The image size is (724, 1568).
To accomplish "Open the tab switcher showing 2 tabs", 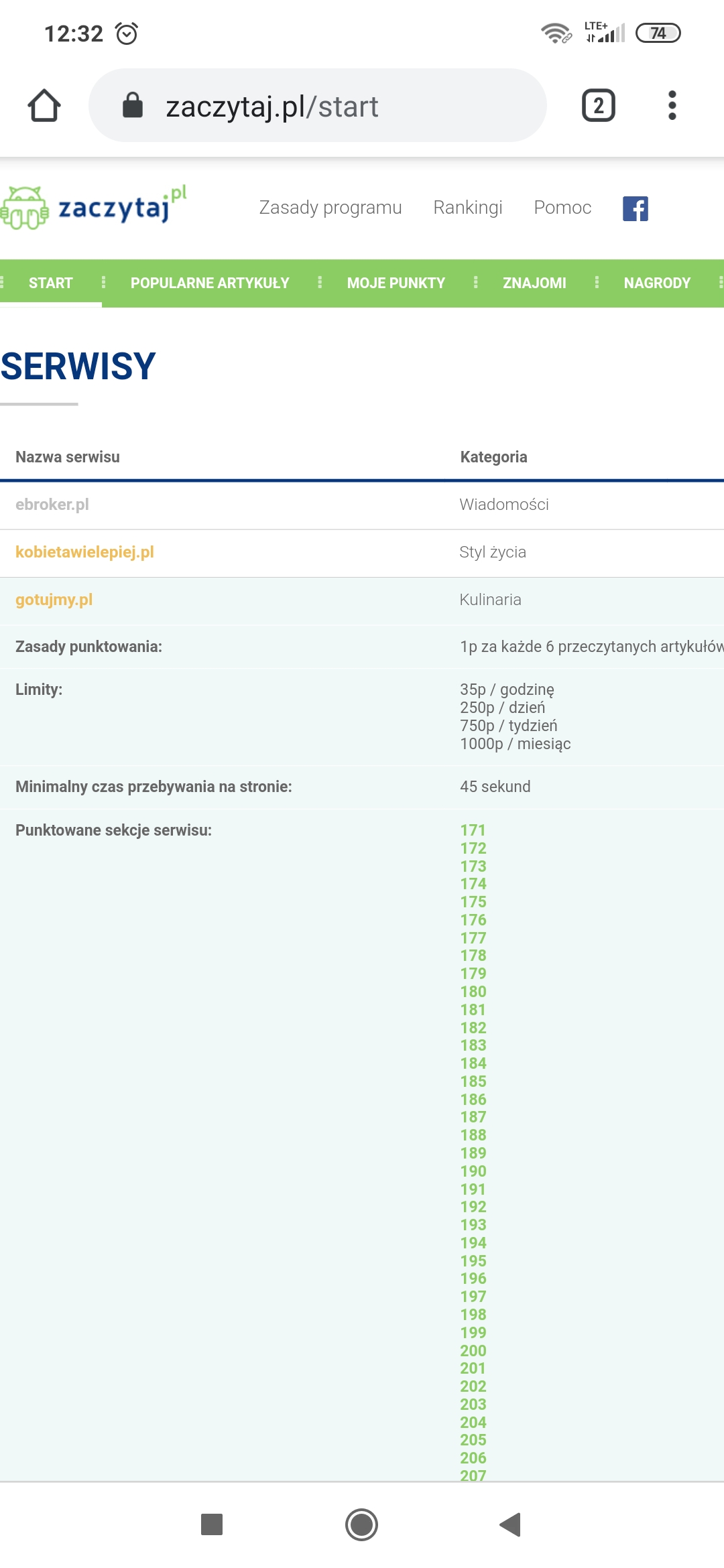I will (x=598, y=106).
